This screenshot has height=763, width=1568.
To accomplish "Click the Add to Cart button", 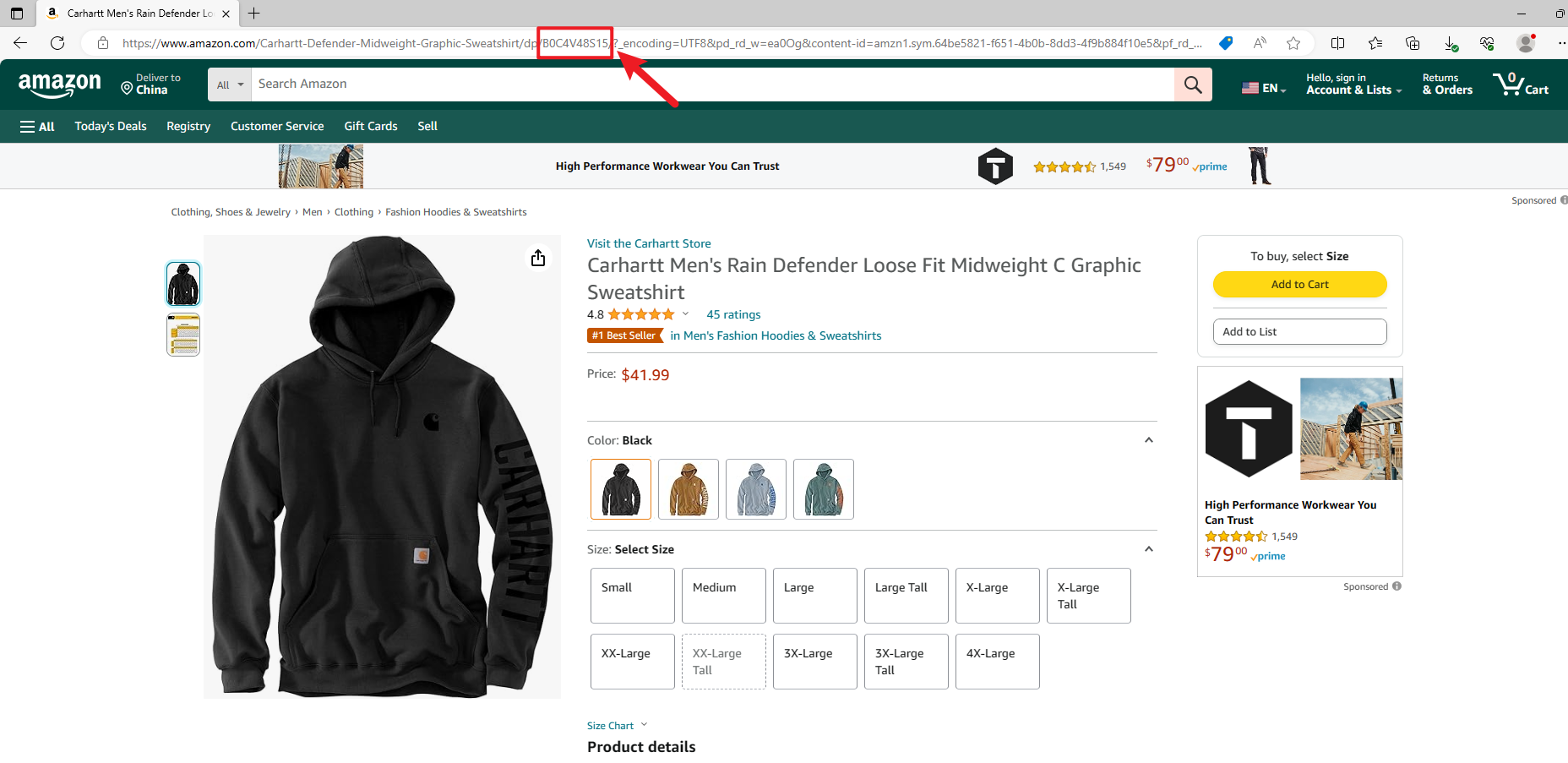I will coord(1299,285).
